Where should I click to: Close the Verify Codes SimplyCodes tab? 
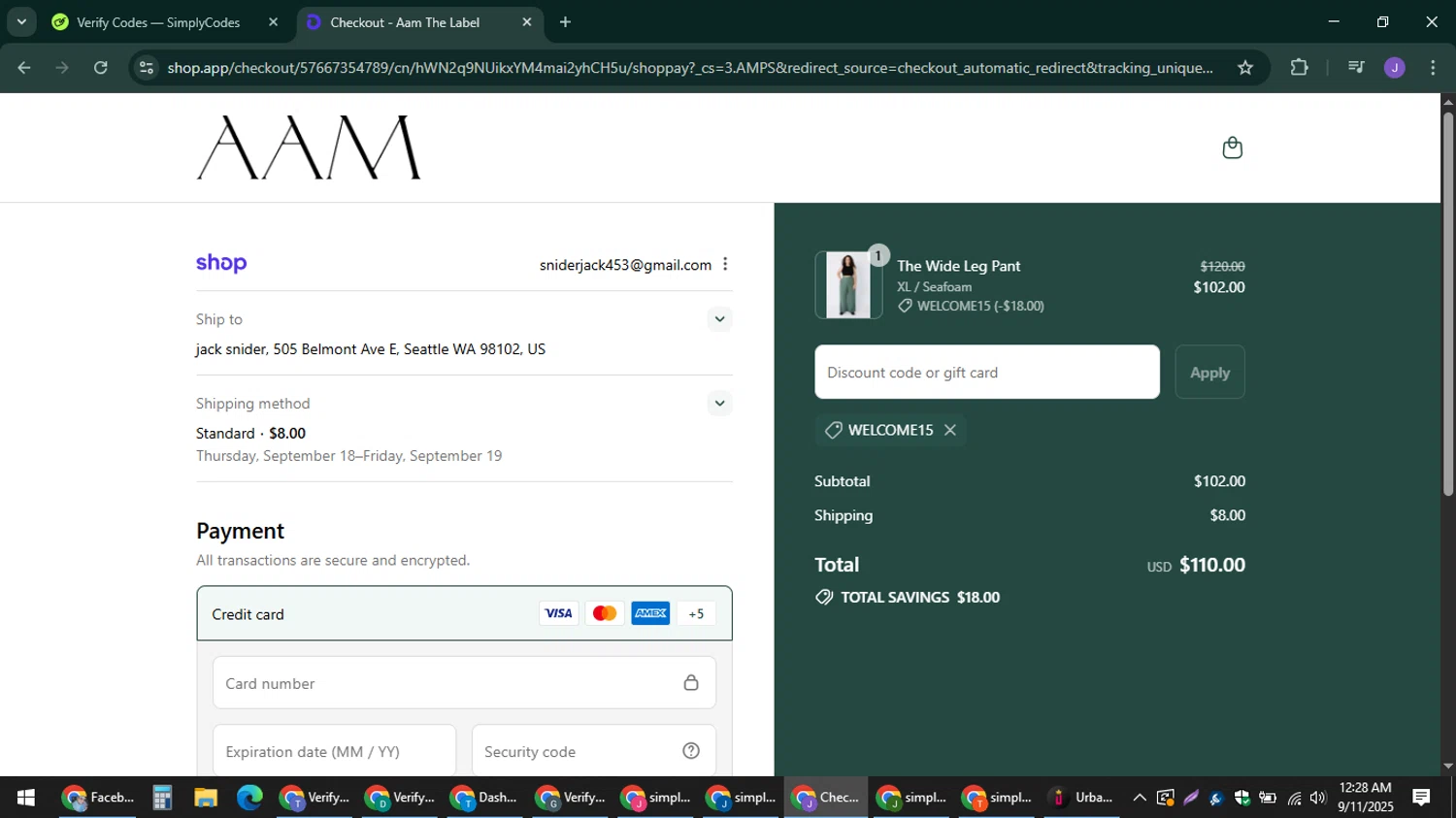coord(273,21)
